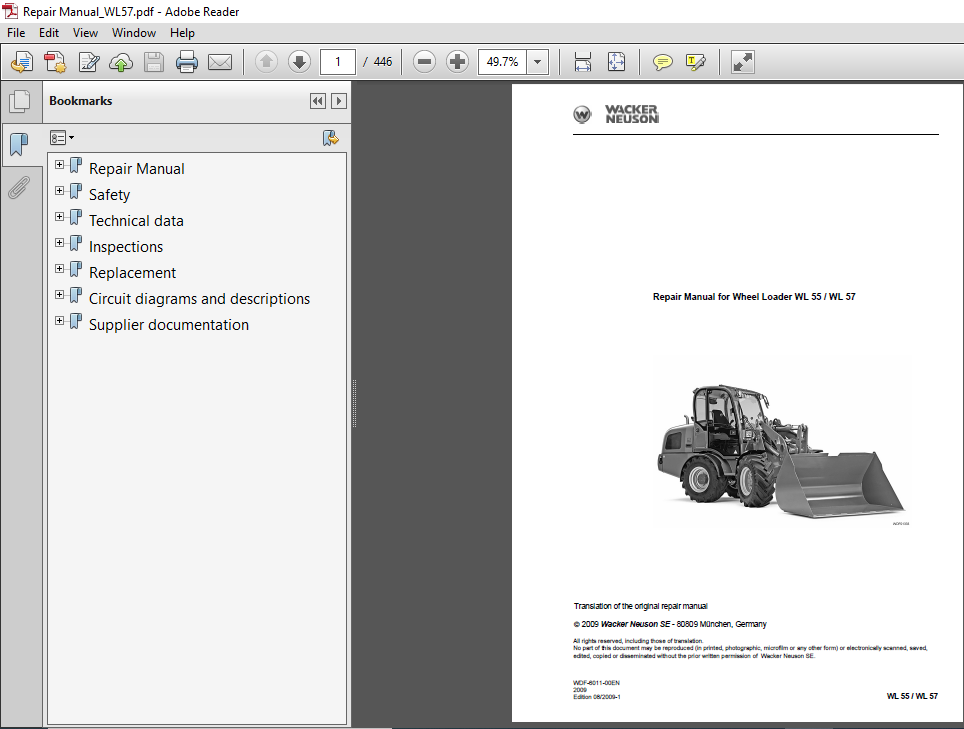Click the '/ 446' total pages text
The image size is (964, 729).
(x=377, y=62)
